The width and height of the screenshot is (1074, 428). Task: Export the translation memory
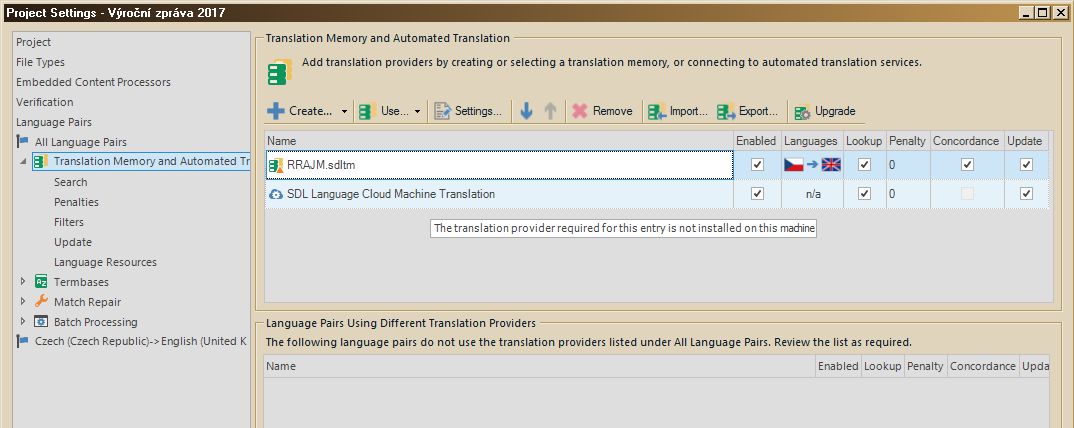click(x=748, y=111)
